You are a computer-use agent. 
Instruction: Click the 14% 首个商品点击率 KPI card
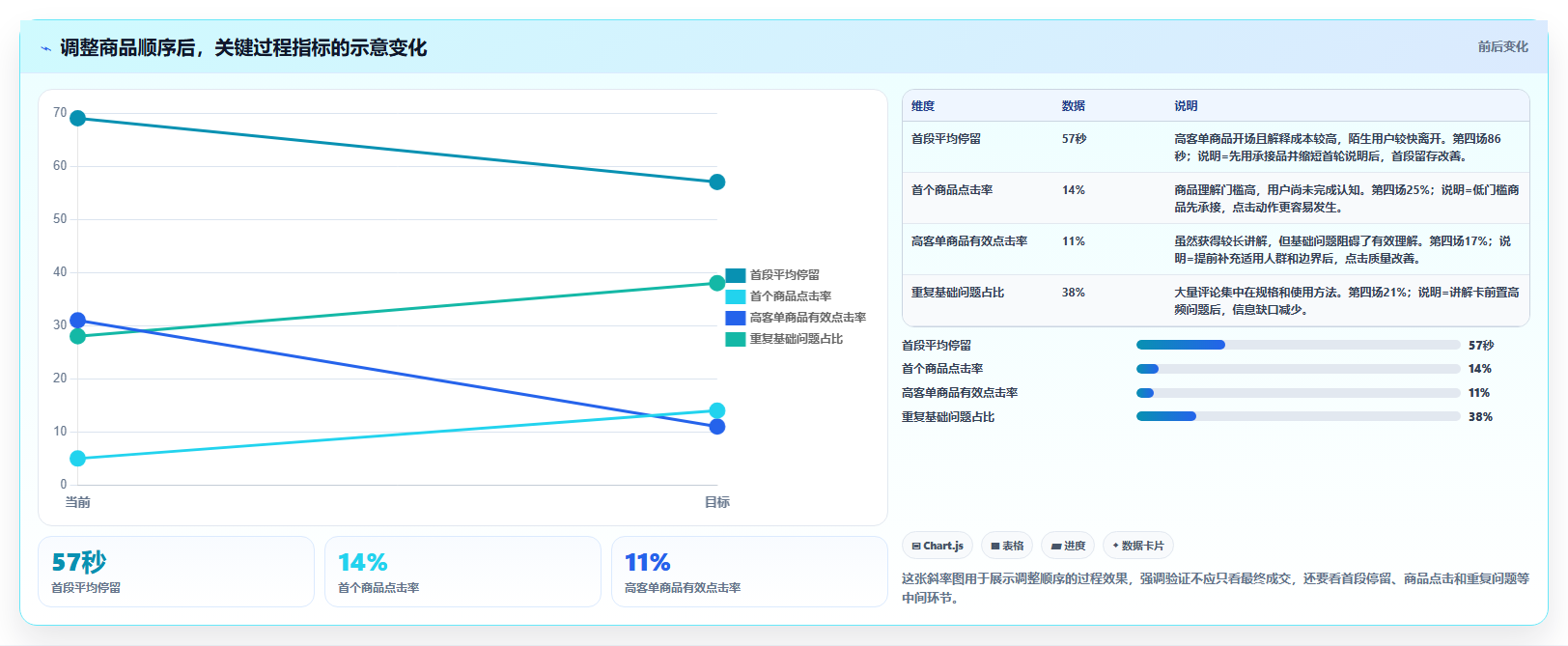(x=463, y=572)
